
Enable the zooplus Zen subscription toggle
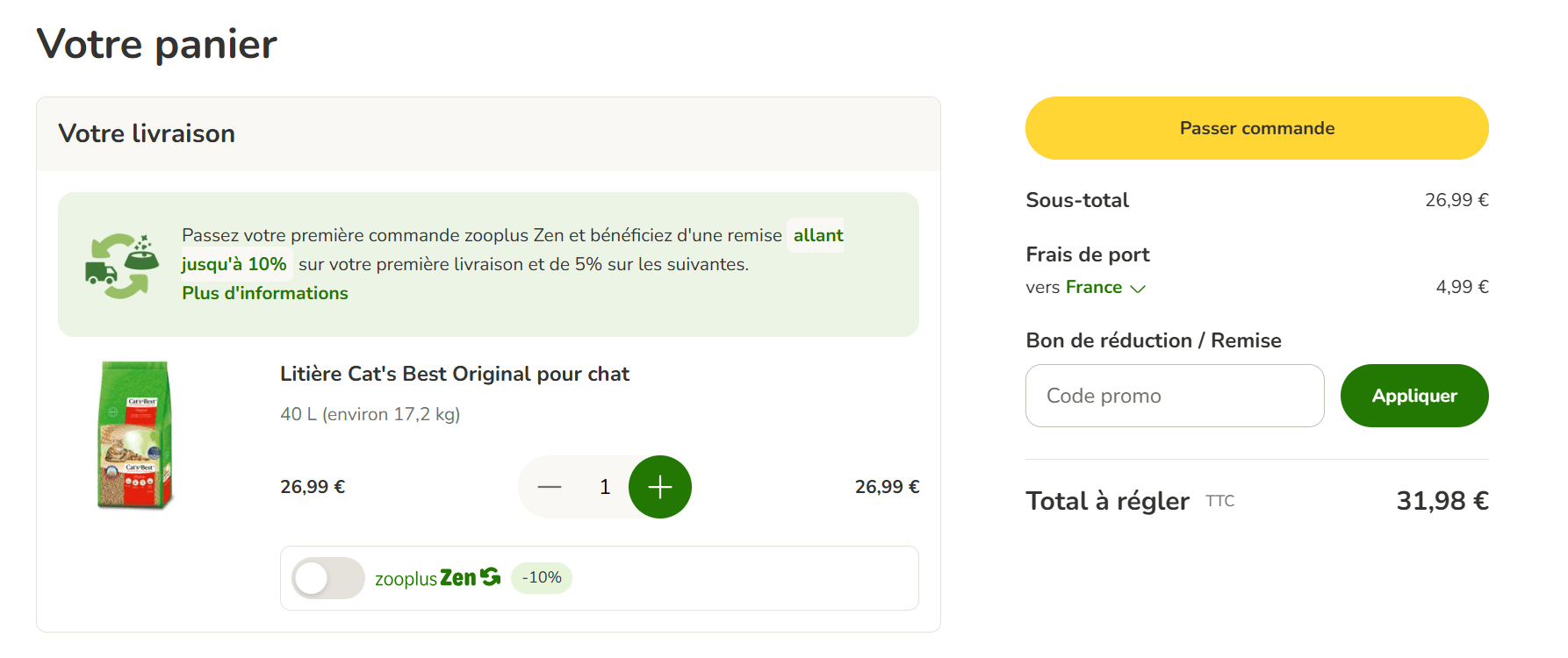pos(327,577)
